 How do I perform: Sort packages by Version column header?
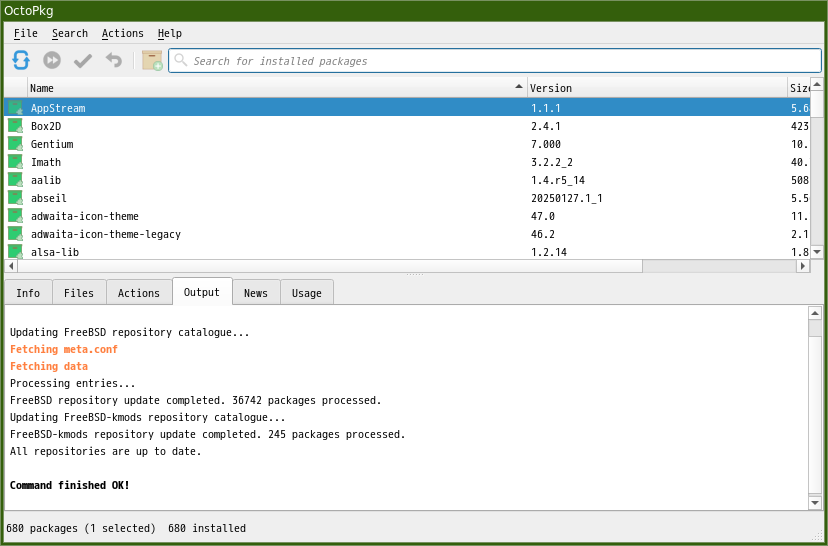point(657,88)
